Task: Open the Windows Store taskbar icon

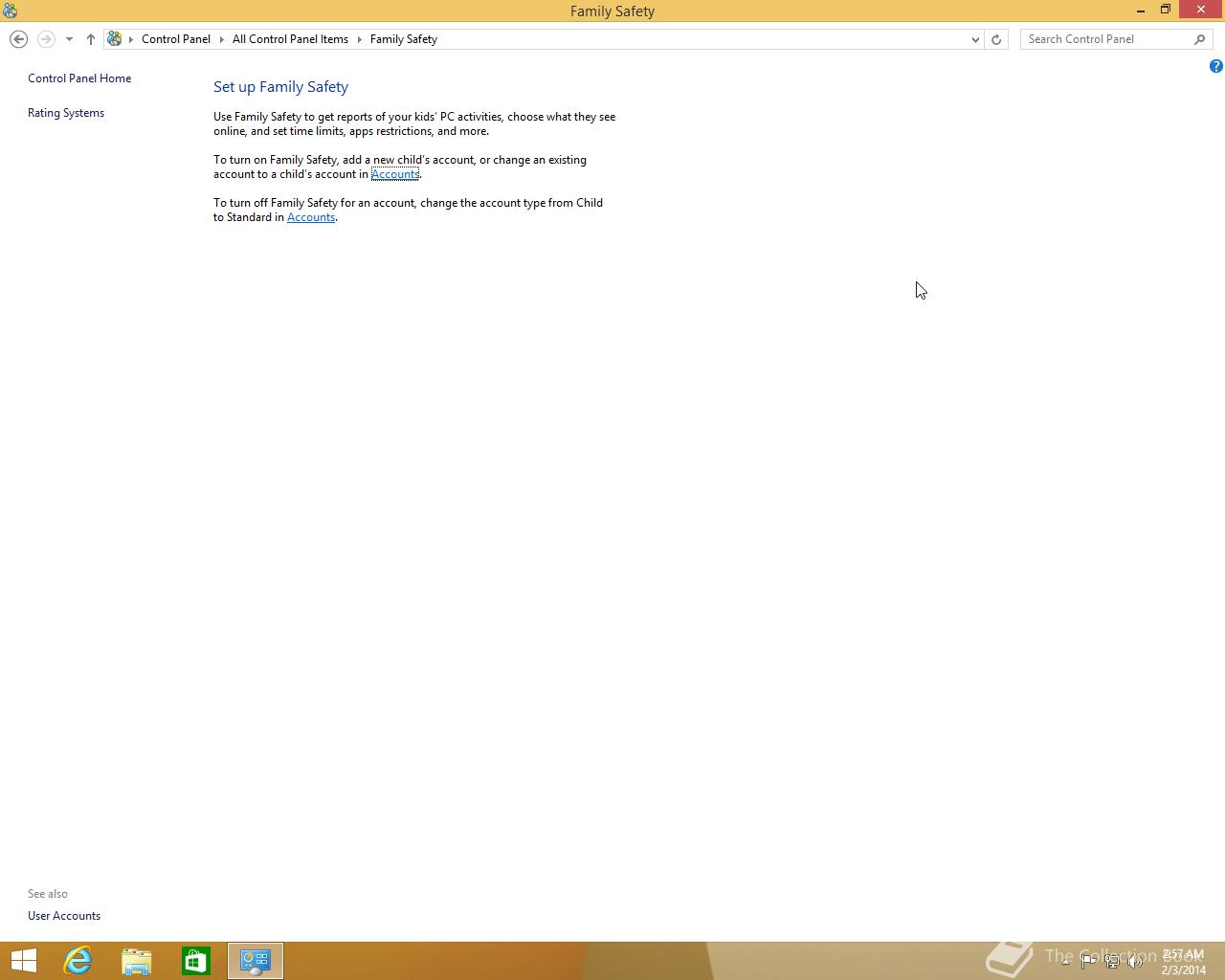Action: coord(196,961)
